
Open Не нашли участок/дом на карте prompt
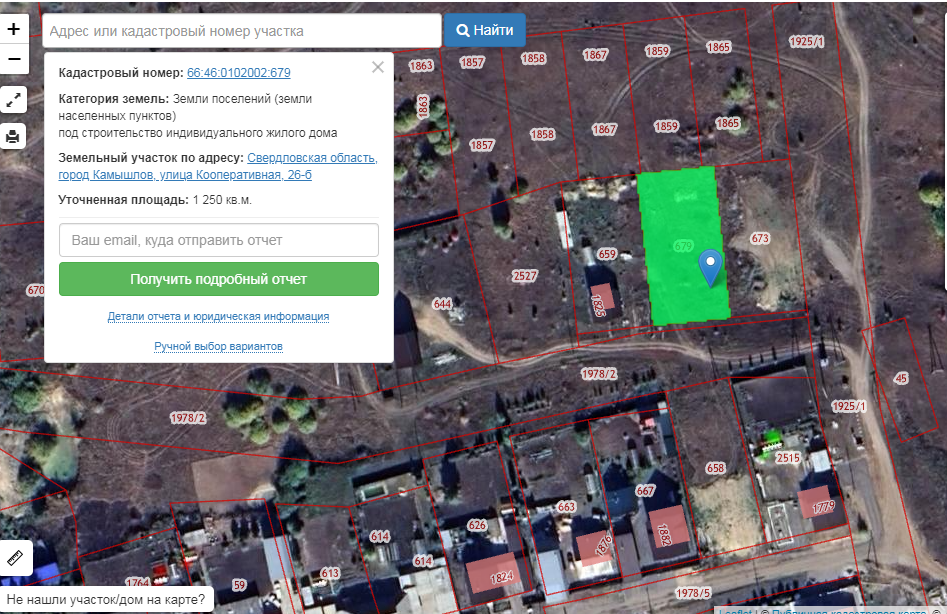click(x=106, y=600)
